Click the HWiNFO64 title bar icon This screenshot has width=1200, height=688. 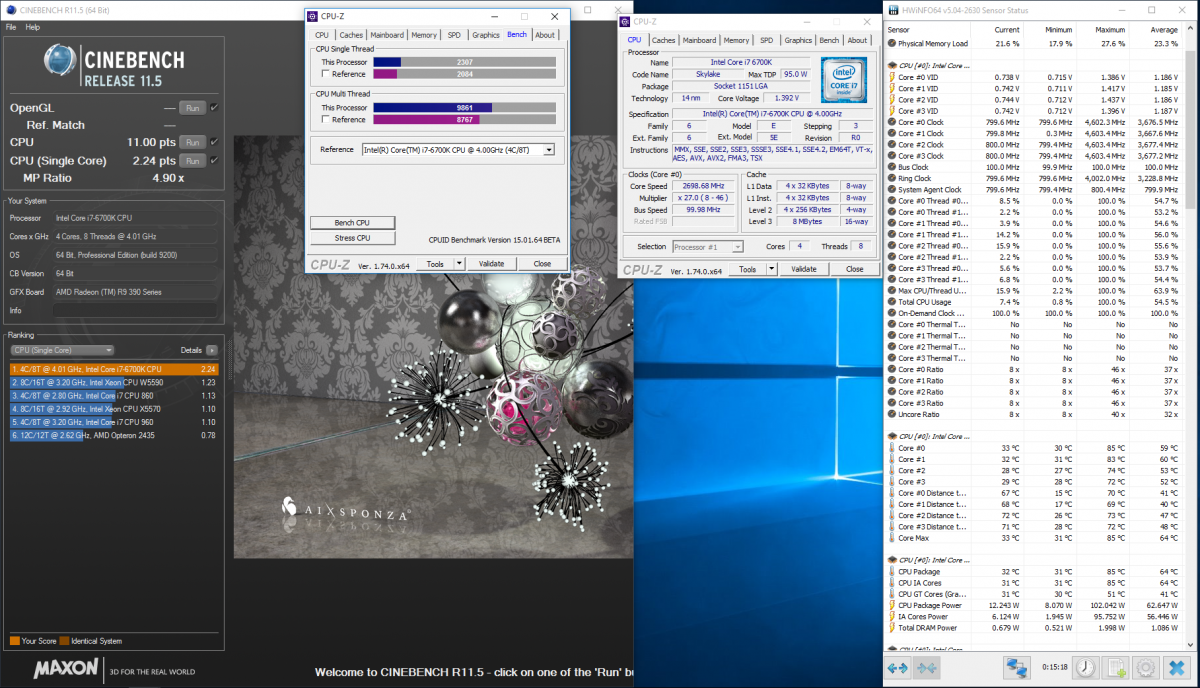pyautogui.click(x=892, y=9)
